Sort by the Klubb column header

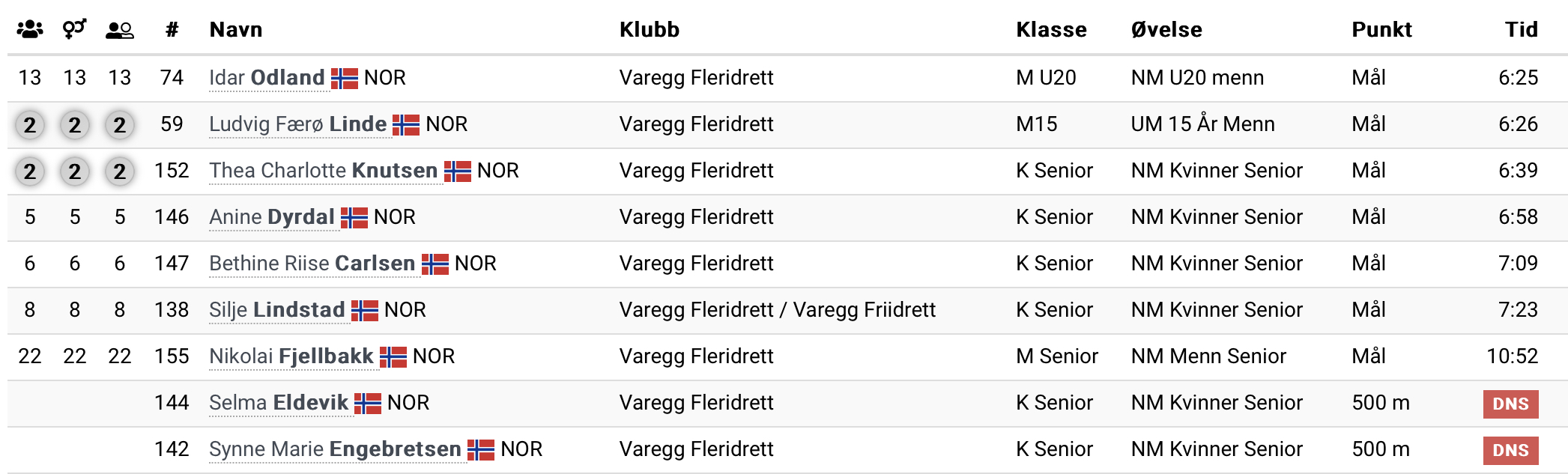click(650, 29)
